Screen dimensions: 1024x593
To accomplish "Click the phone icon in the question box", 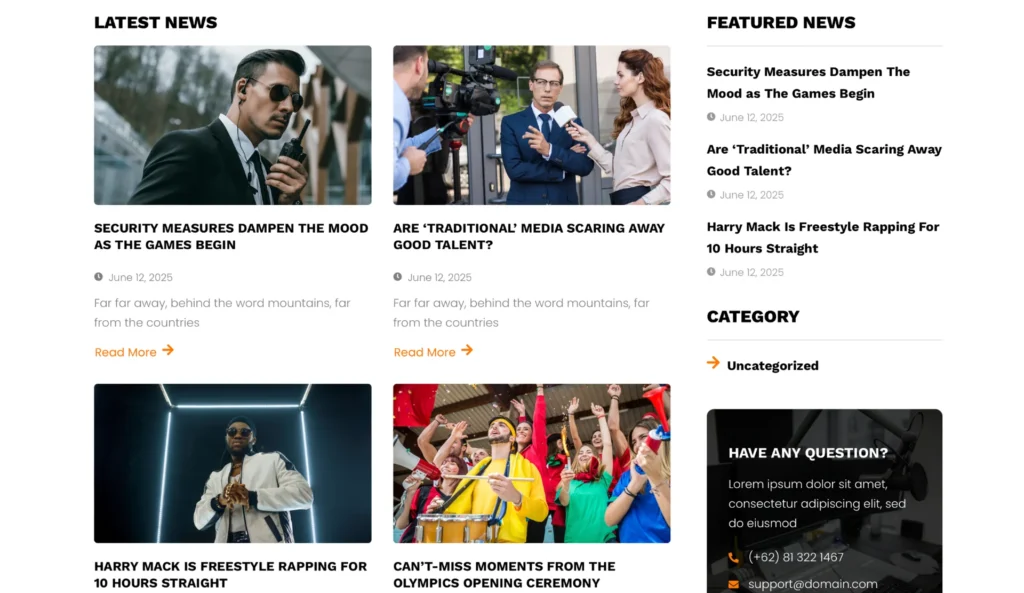I will (x=734, y=558).
